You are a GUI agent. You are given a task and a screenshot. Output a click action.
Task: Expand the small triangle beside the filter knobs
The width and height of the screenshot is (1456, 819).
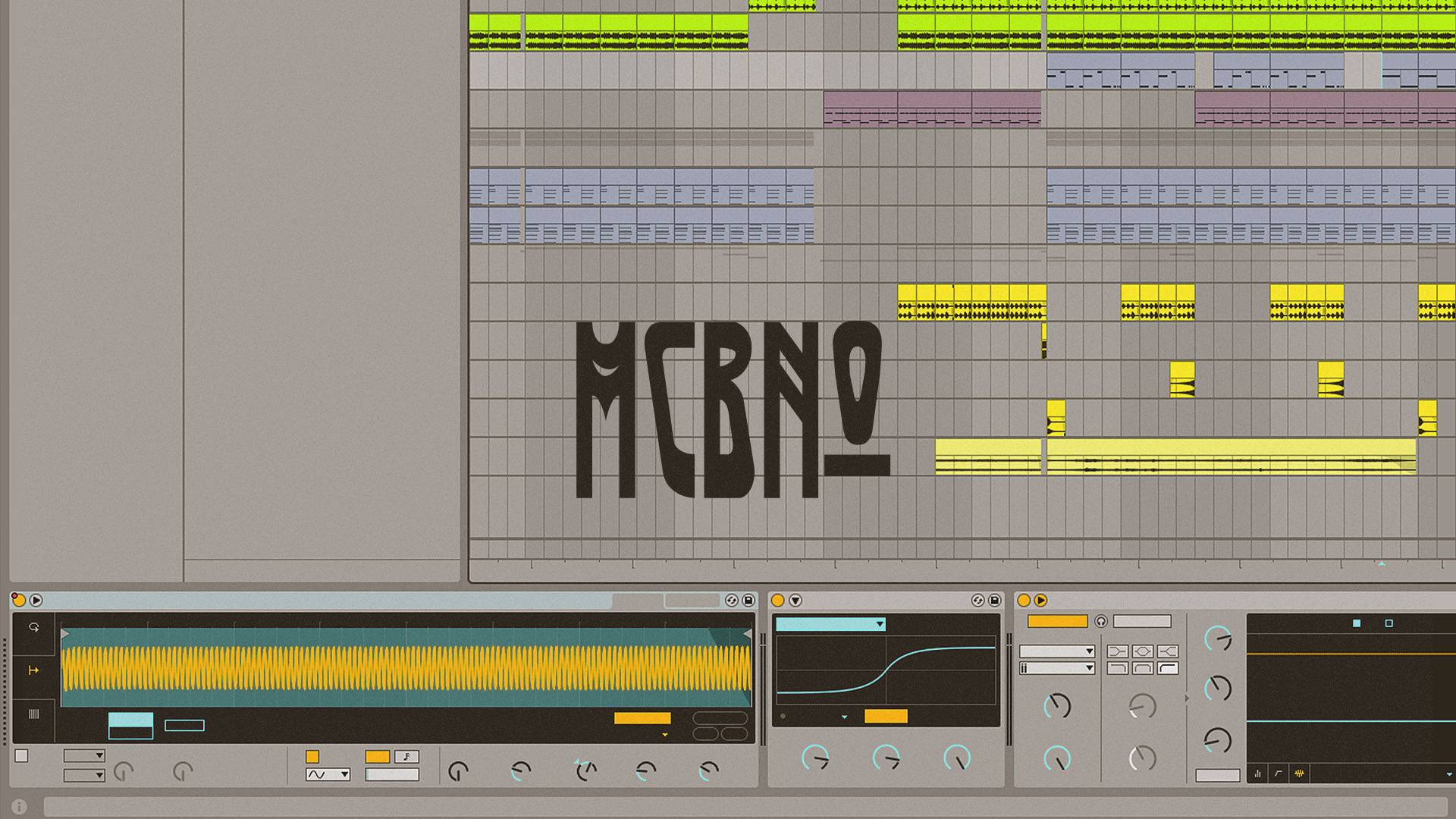pos(1187,698)
